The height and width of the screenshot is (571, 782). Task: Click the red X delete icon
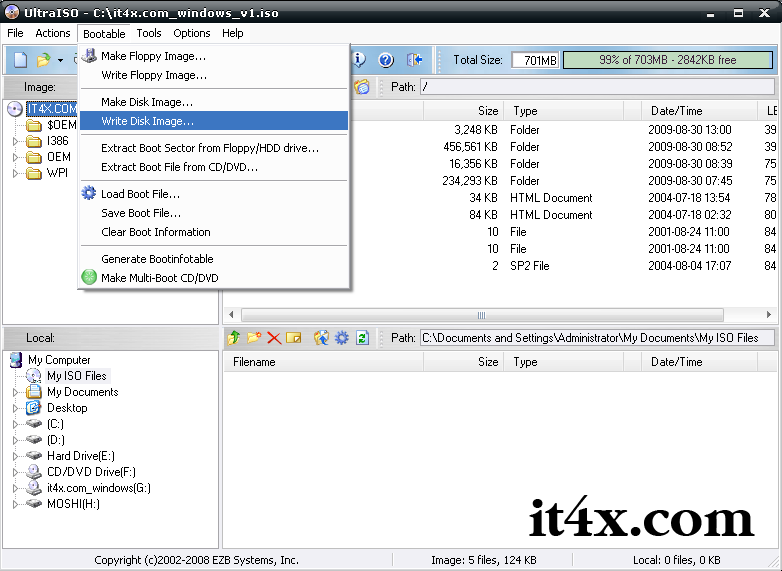274,338
